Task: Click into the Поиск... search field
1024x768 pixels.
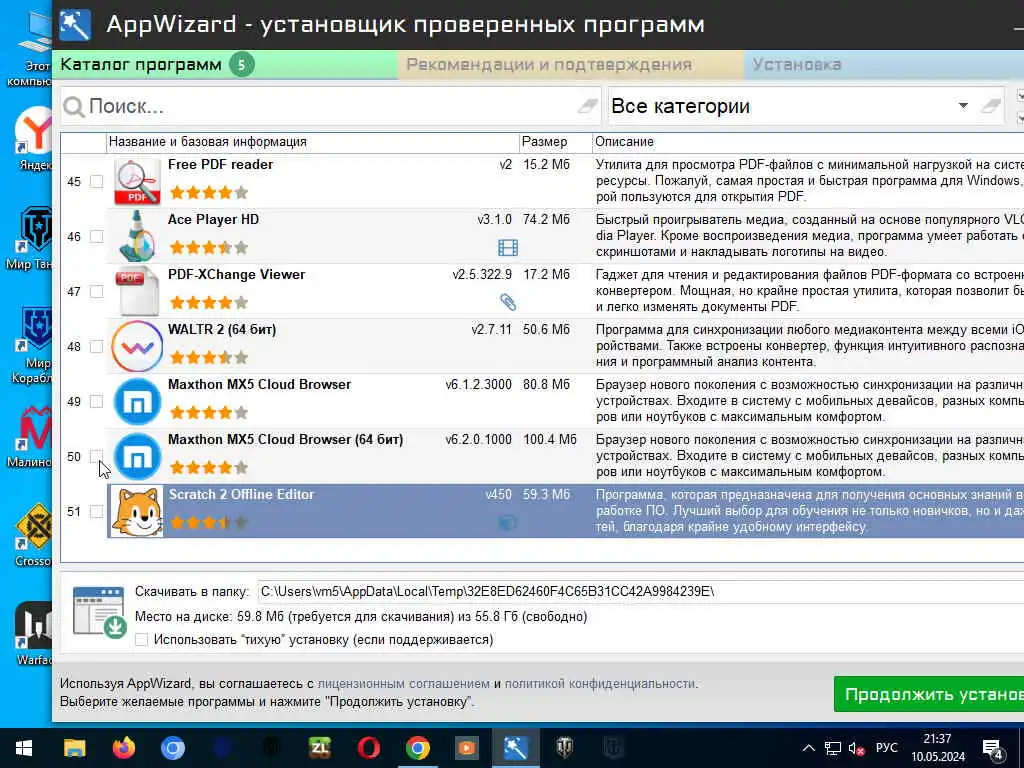Action: coord(331,106)
